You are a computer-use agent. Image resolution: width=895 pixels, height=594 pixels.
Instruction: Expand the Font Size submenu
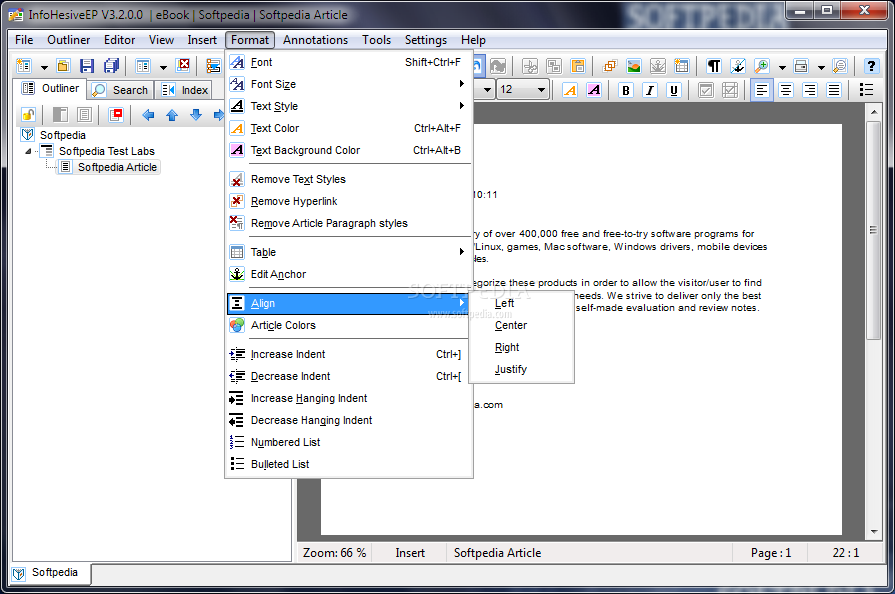click(349, 84)
